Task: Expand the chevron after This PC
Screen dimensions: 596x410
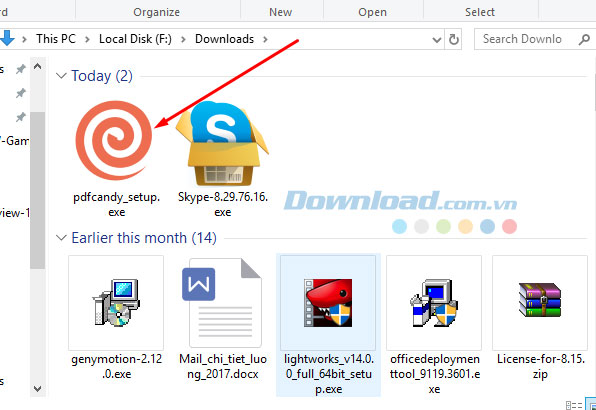Action: tap(87, 39)
